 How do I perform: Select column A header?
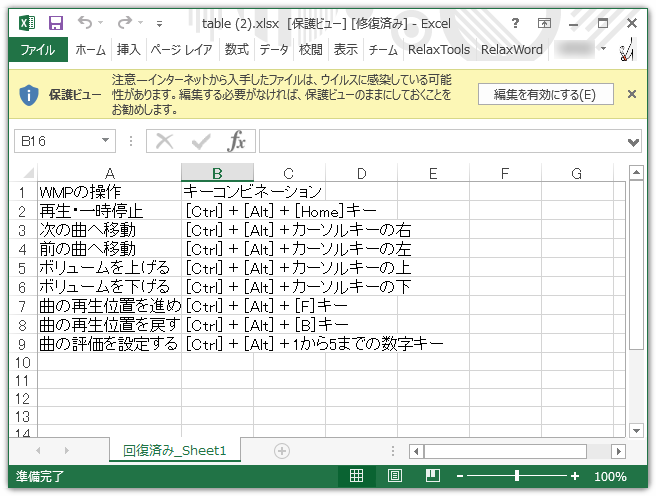coord(110,173)
